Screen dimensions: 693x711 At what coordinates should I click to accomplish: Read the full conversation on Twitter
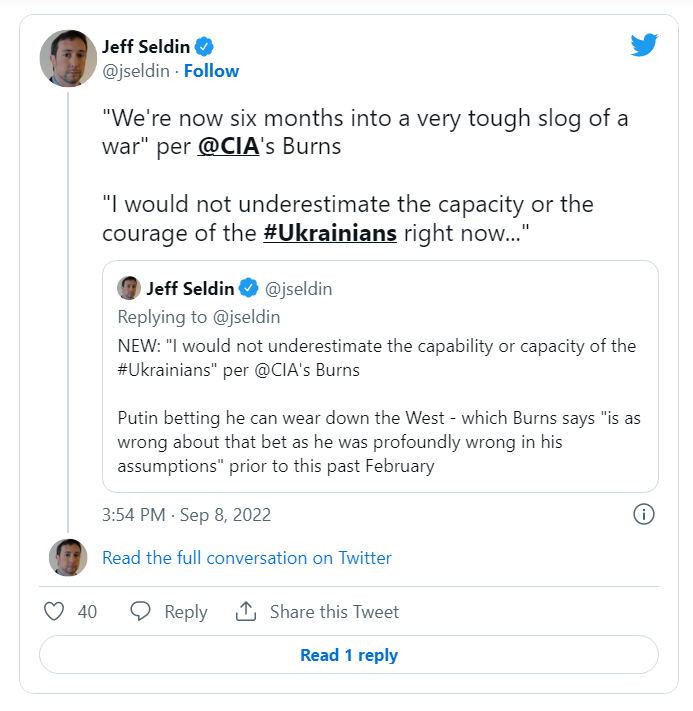[247, 558]
